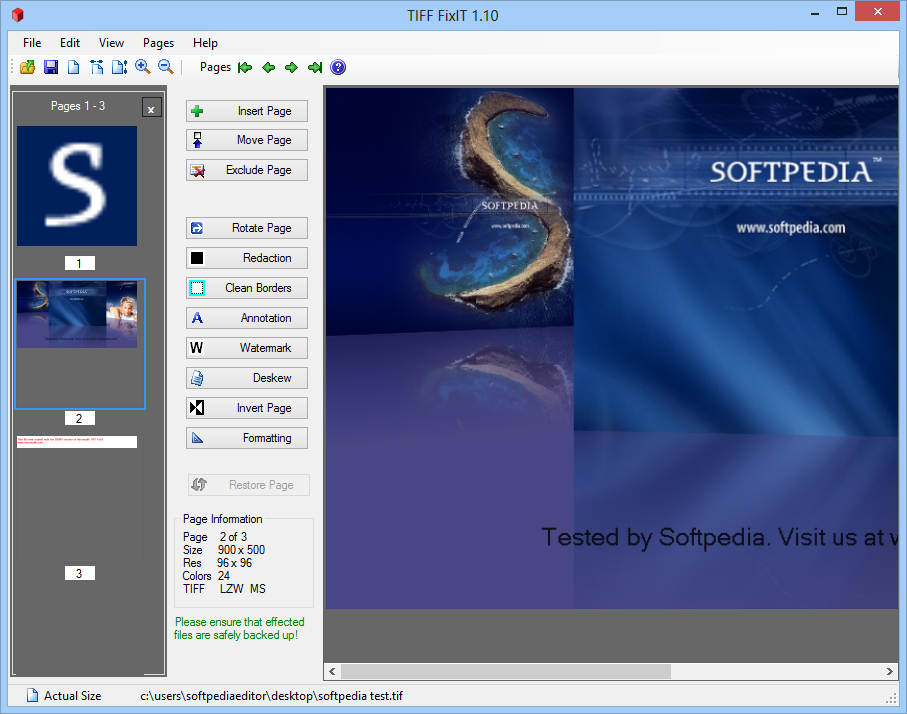Open the Edit menu
Image resolution: width=907 pixels, height=714 pixels.
pyautogui.click(x=69, y=43)
